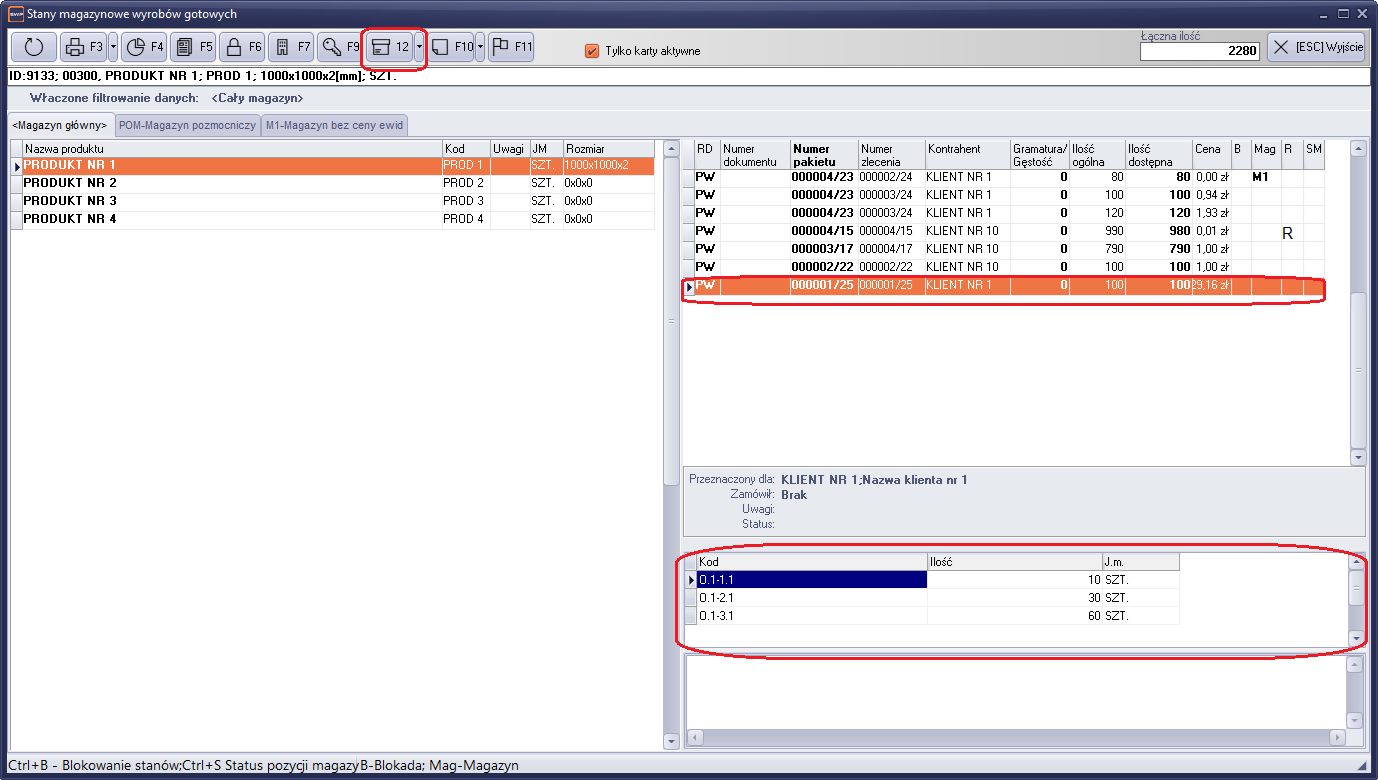Expand the dropdown arrow next to F3 print
Screen dimensions: 1378x780
(x=113, y=47)
